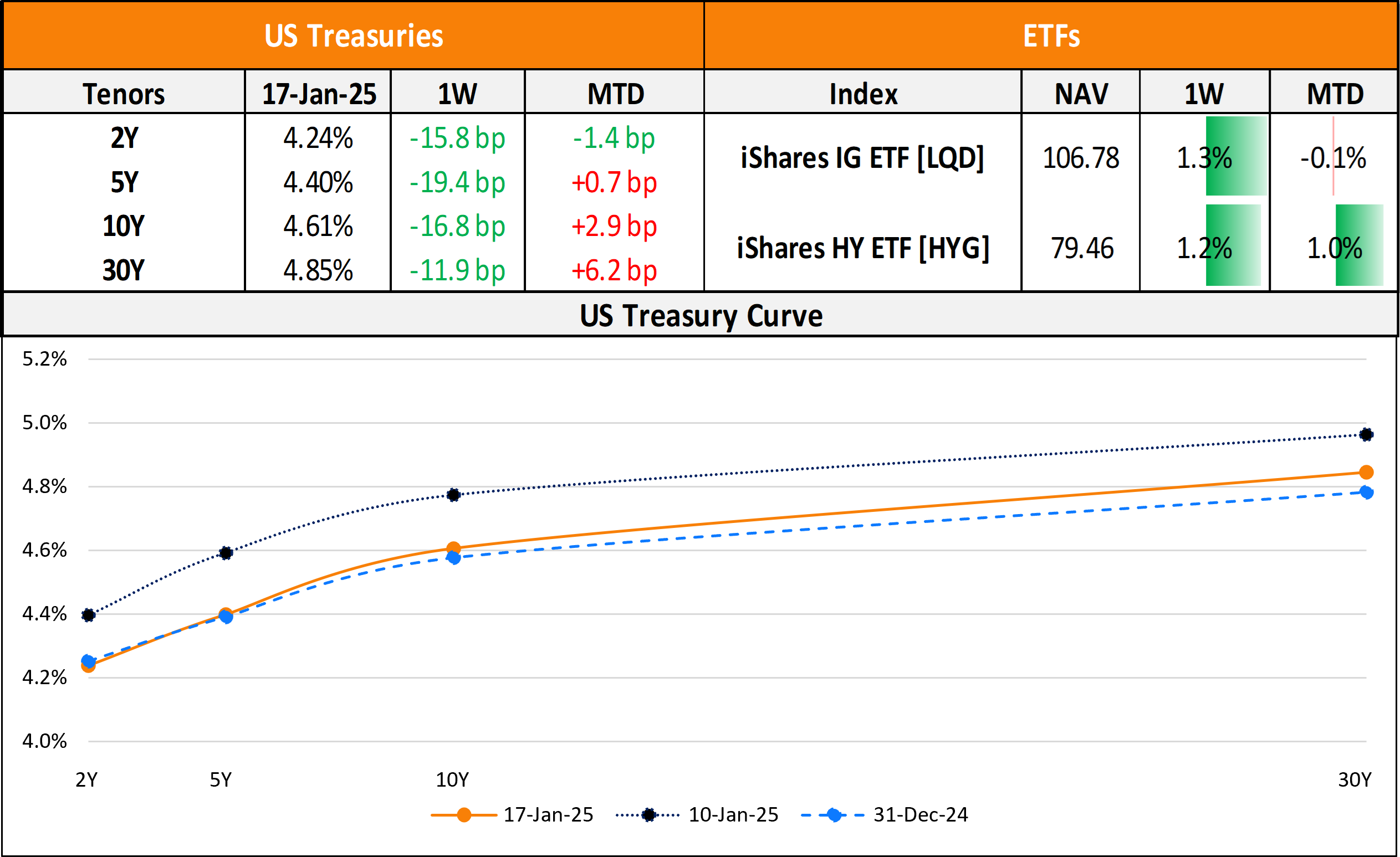Click the green LQD 1W data bar
The height and width of the screenshot is (857, 1400).
tap(1236, 156)
